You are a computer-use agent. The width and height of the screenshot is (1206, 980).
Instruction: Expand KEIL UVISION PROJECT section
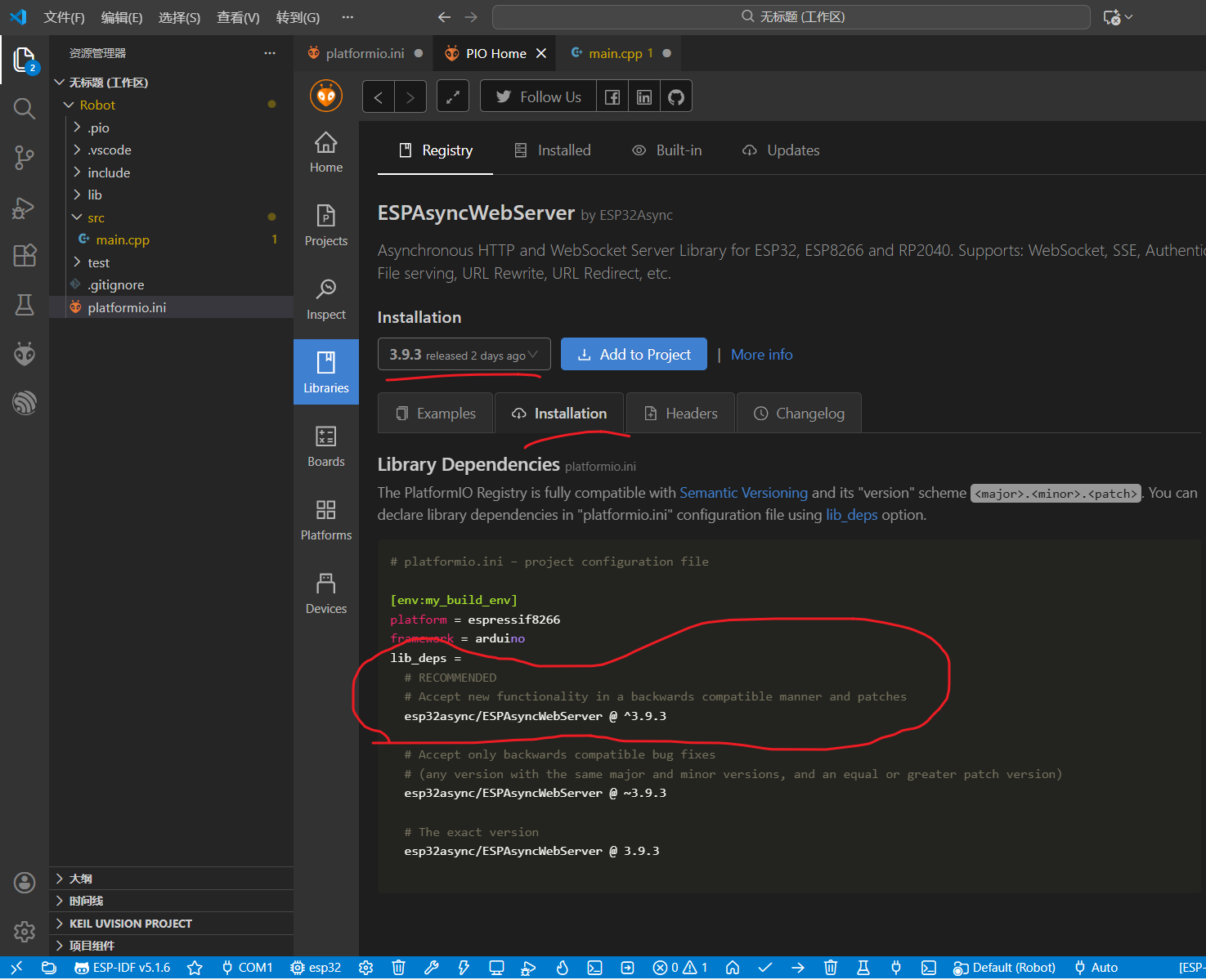171,924
